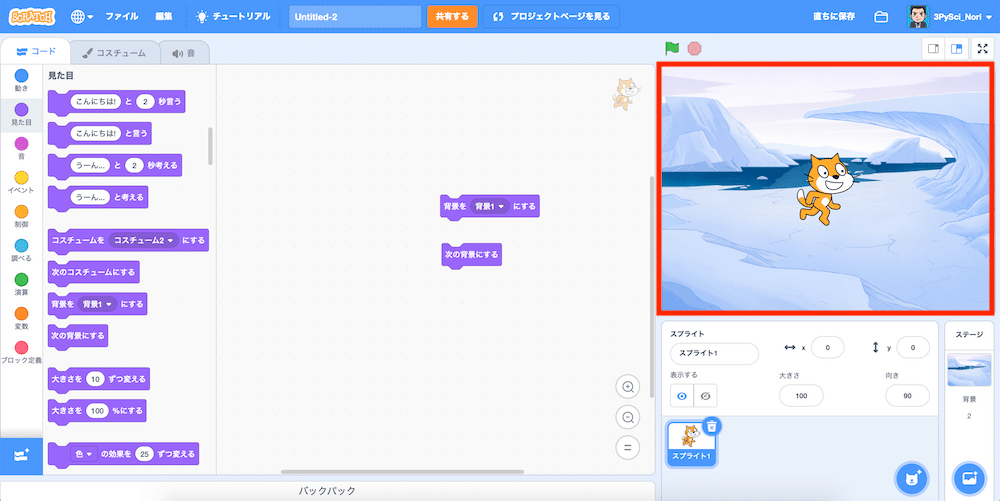1000x501 pixels.
Task: Click 直ちに保存 save now link
Action: 834,17
